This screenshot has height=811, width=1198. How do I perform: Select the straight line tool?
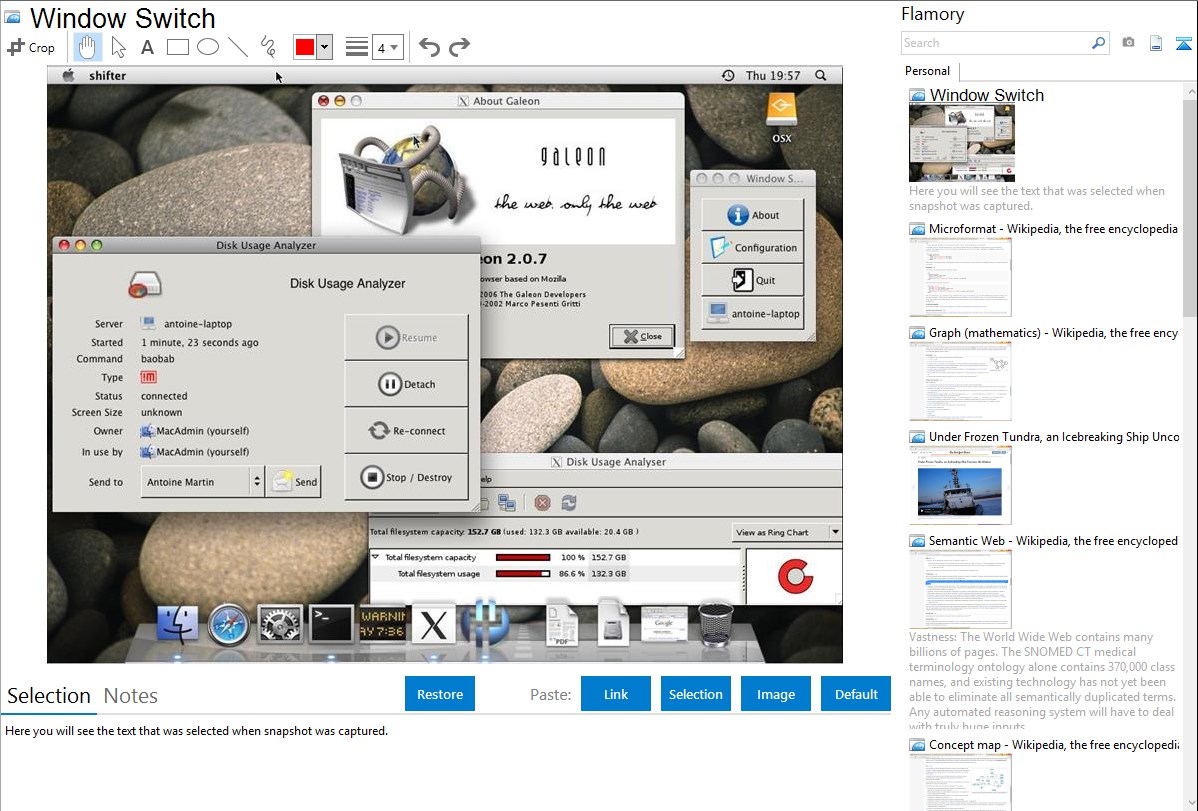(238, 47)
